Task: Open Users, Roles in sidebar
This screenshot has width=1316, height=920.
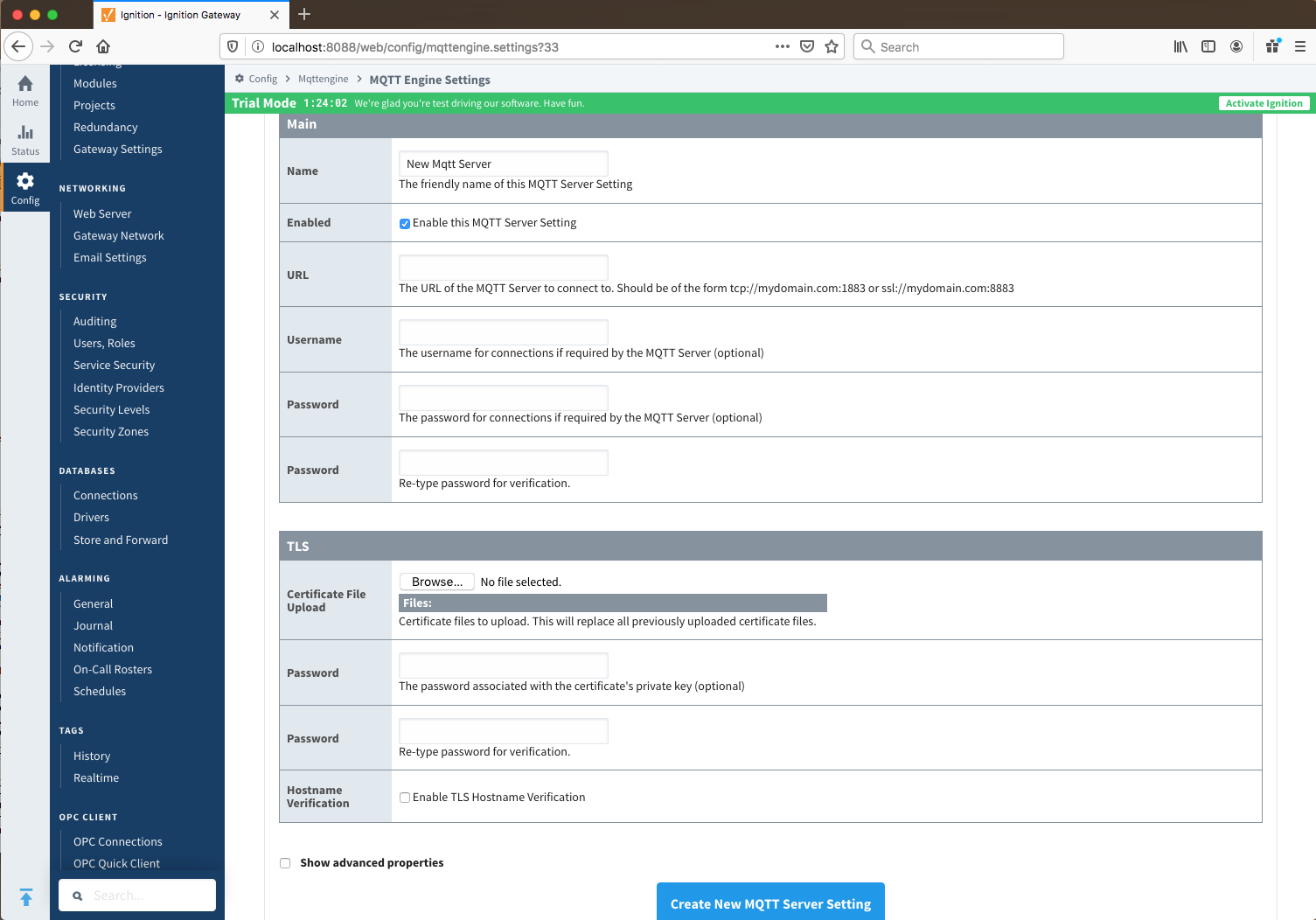Action: [x=104, y=344]
